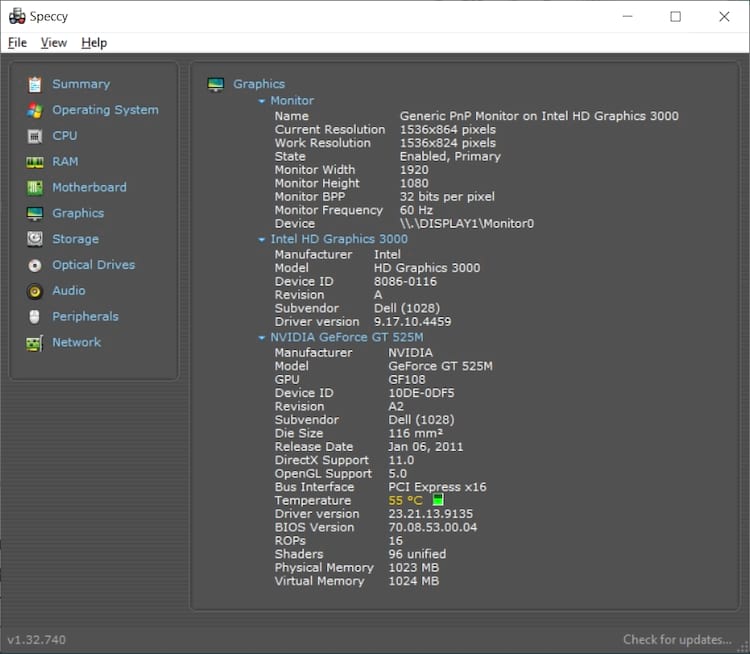
Task: Click the Operating System Windows flag icon
Action: pos(34,110)
